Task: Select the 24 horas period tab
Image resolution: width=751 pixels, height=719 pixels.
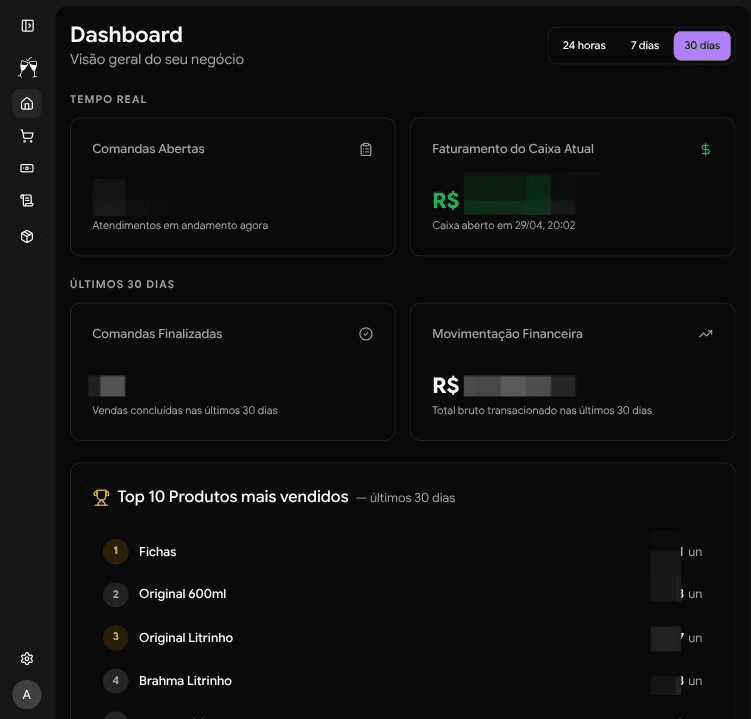Action: tap(584, 46)
